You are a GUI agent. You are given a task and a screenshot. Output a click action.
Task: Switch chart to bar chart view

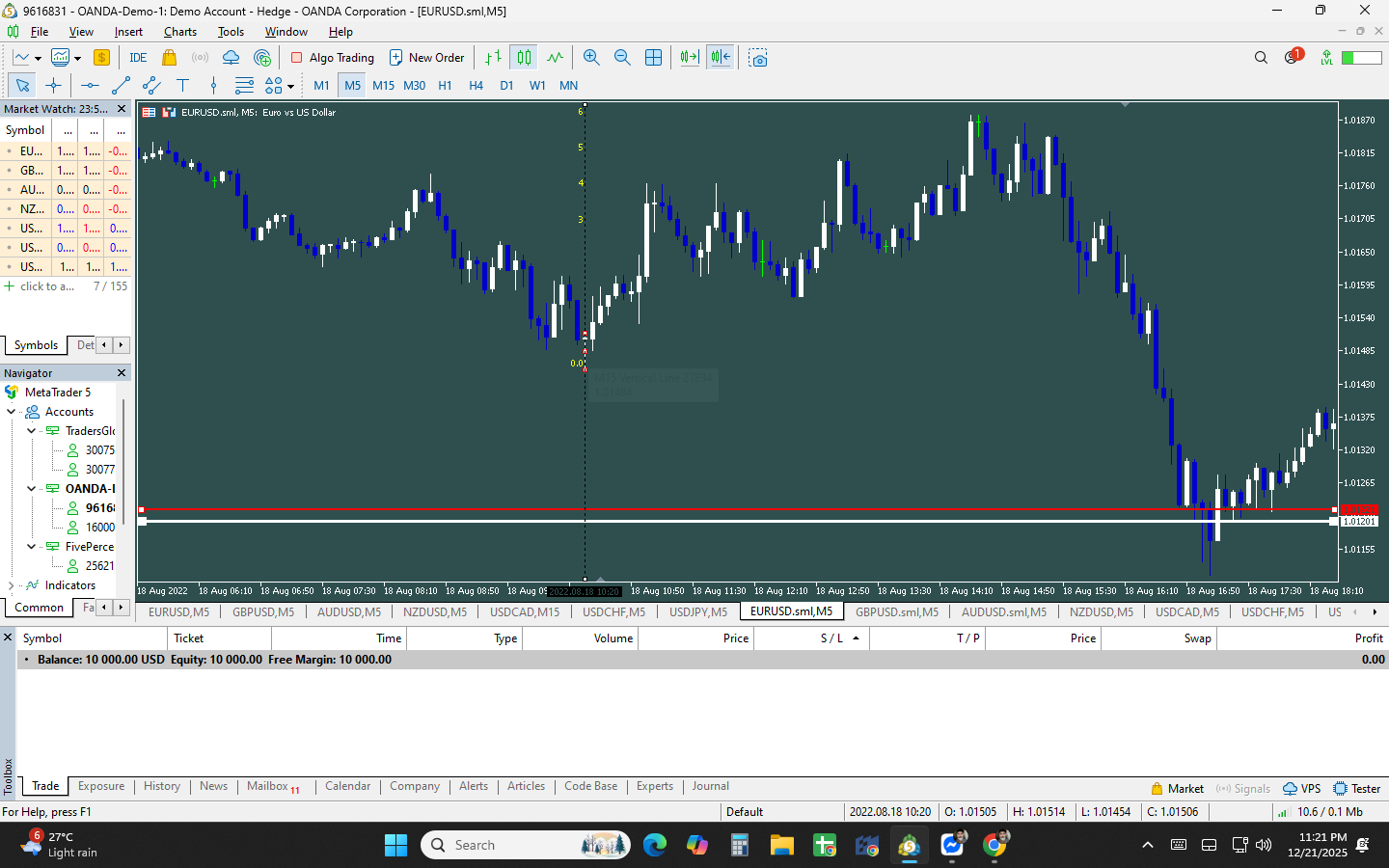click(x=493, y=58)
